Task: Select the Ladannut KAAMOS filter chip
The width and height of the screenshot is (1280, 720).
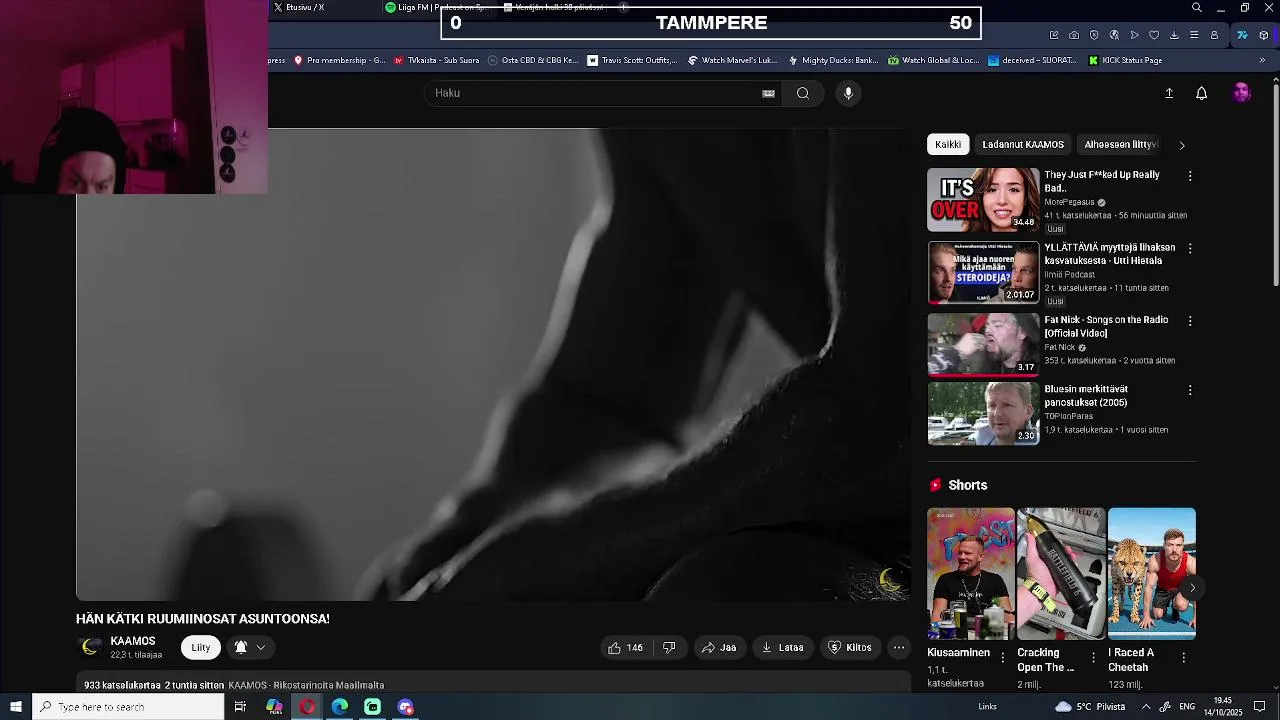Action: 1023,145
